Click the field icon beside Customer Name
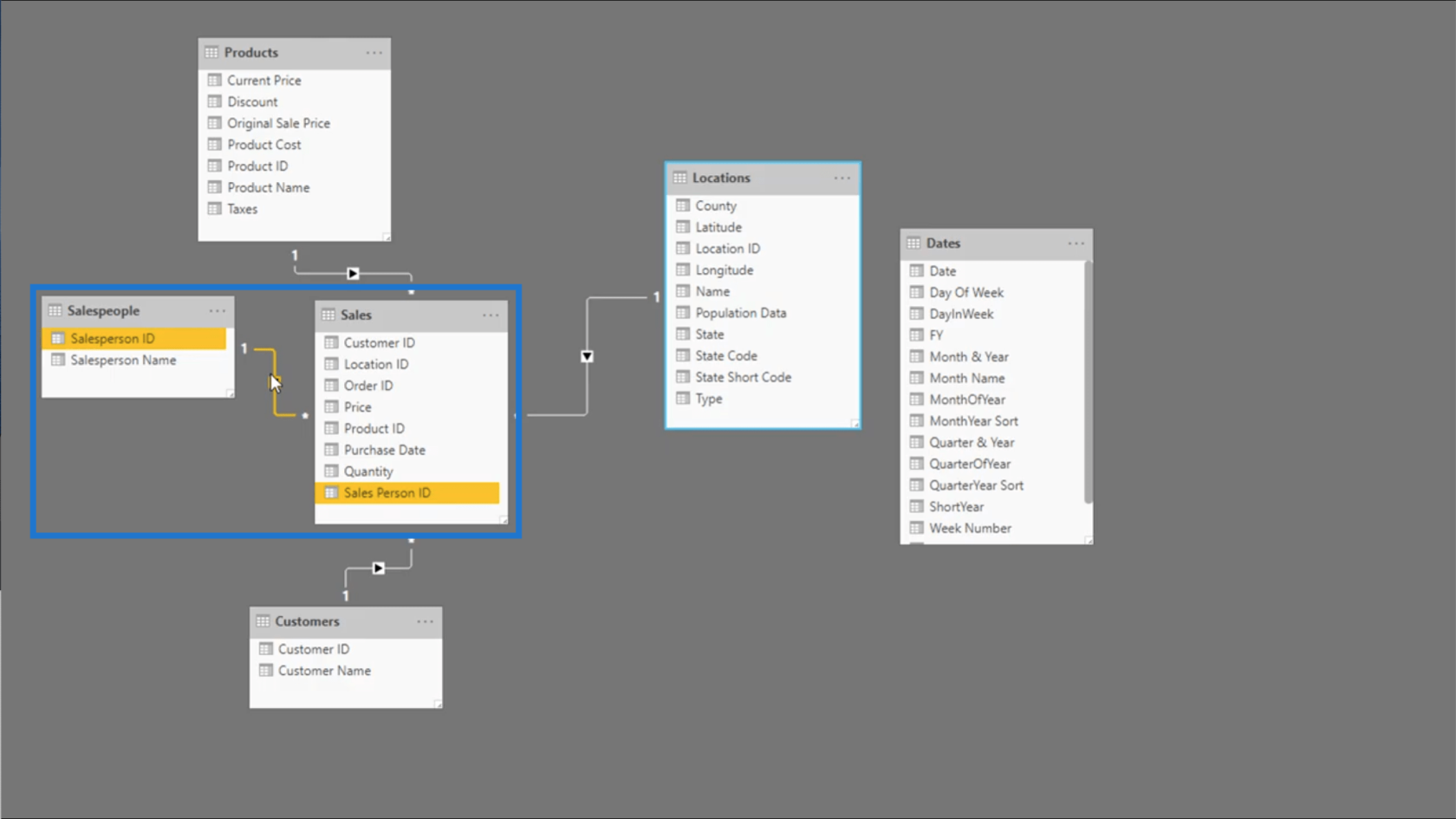1456x819 pixels. tap(266, 671)
